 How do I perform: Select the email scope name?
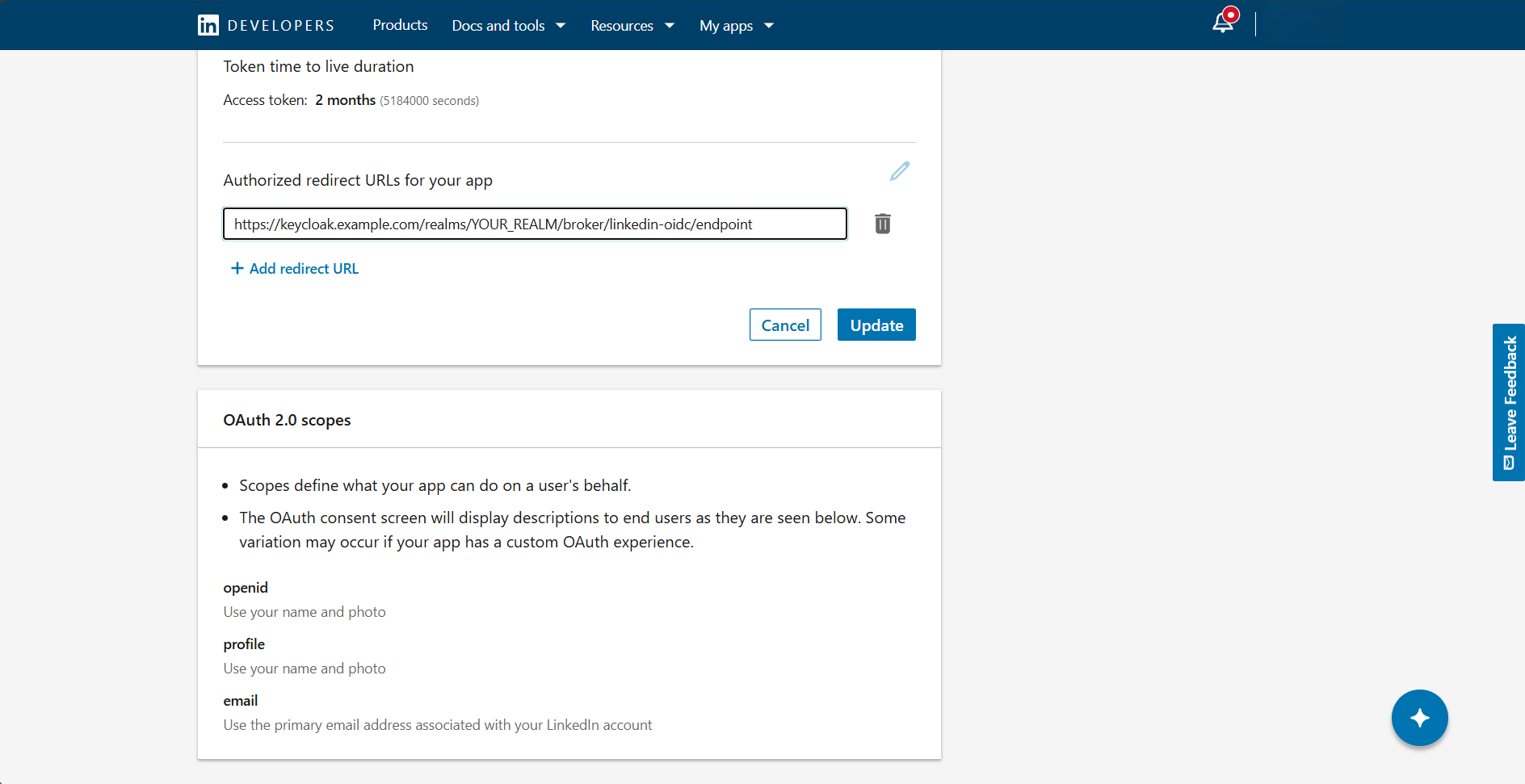pyautogui.click(x=241, y=701)
